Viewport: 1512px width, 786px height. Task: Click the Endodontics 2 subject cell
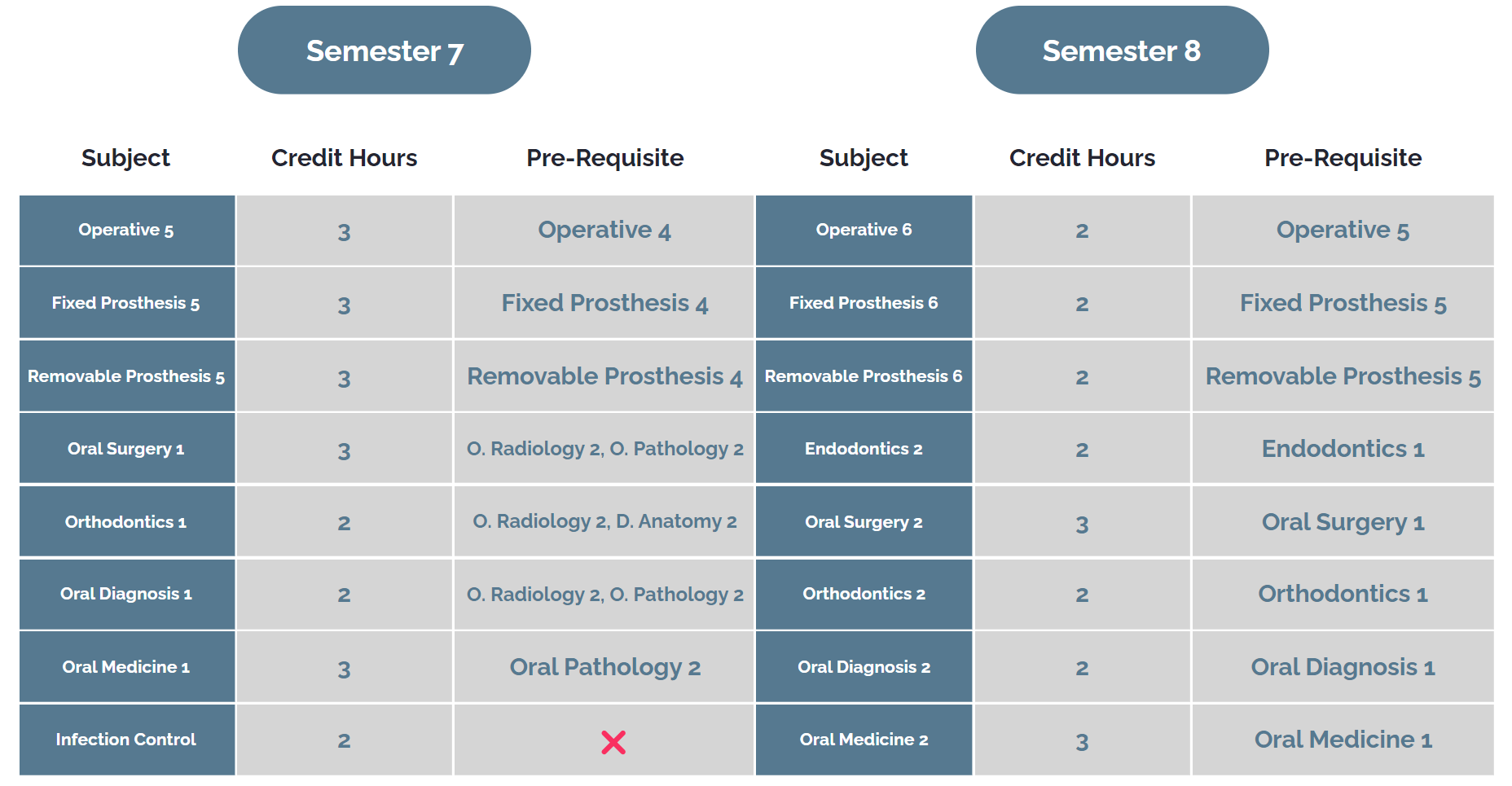[x=864, y=449]
